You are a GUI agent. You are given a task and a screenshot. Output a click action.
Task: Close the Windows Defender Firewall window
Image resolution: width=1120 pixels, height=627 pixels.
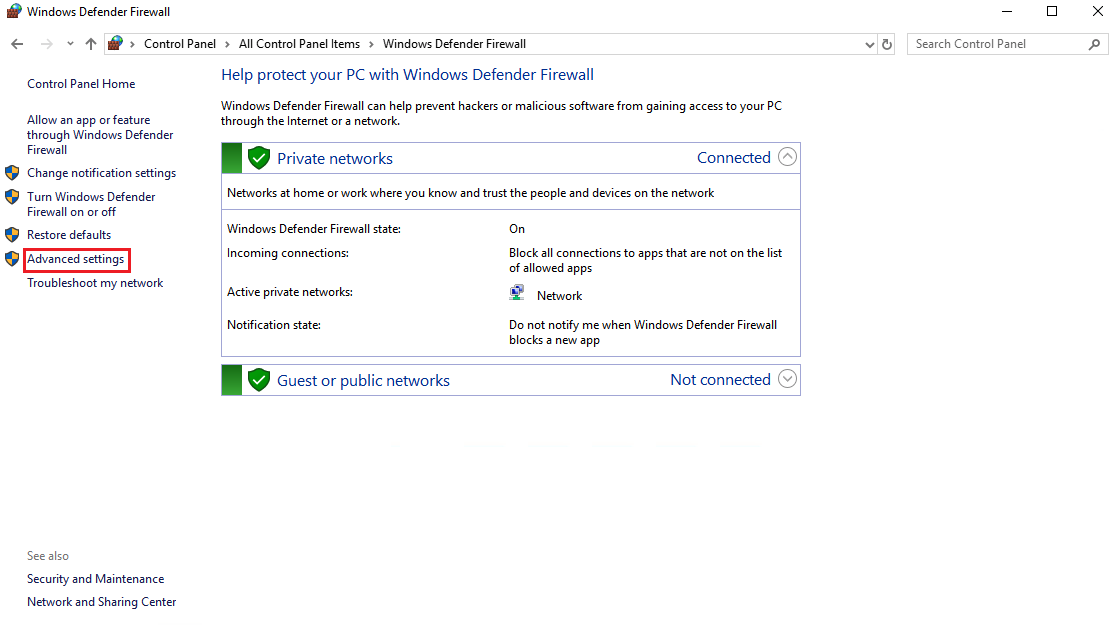pos(1098,11)
